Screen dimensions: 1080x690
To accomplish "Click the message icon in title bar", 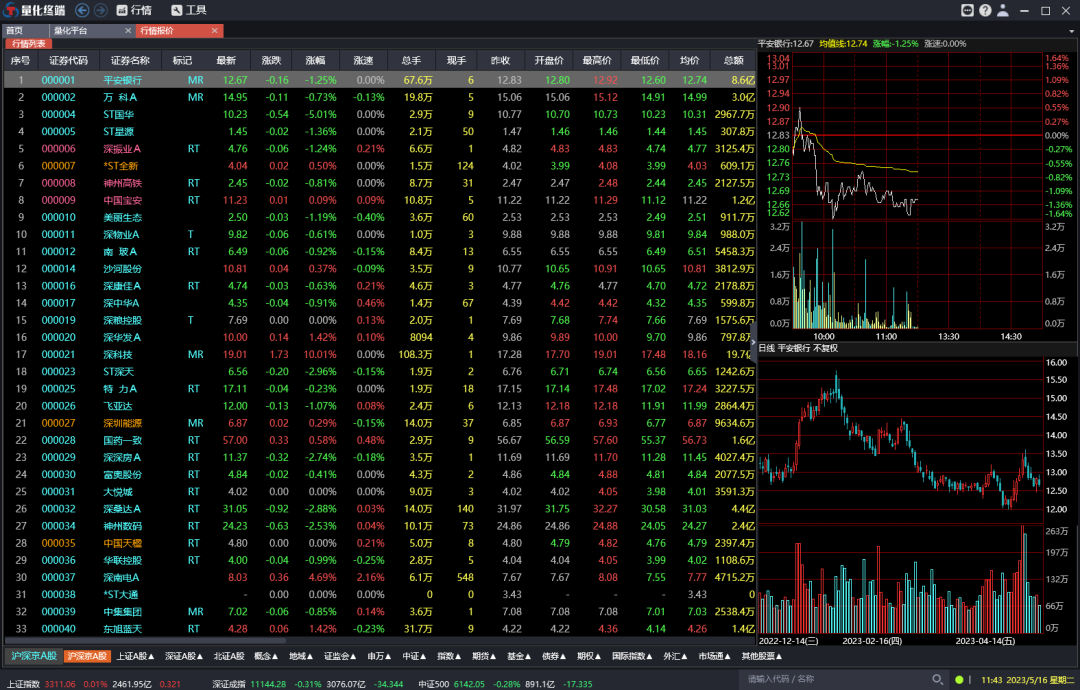I will point(968,10).
